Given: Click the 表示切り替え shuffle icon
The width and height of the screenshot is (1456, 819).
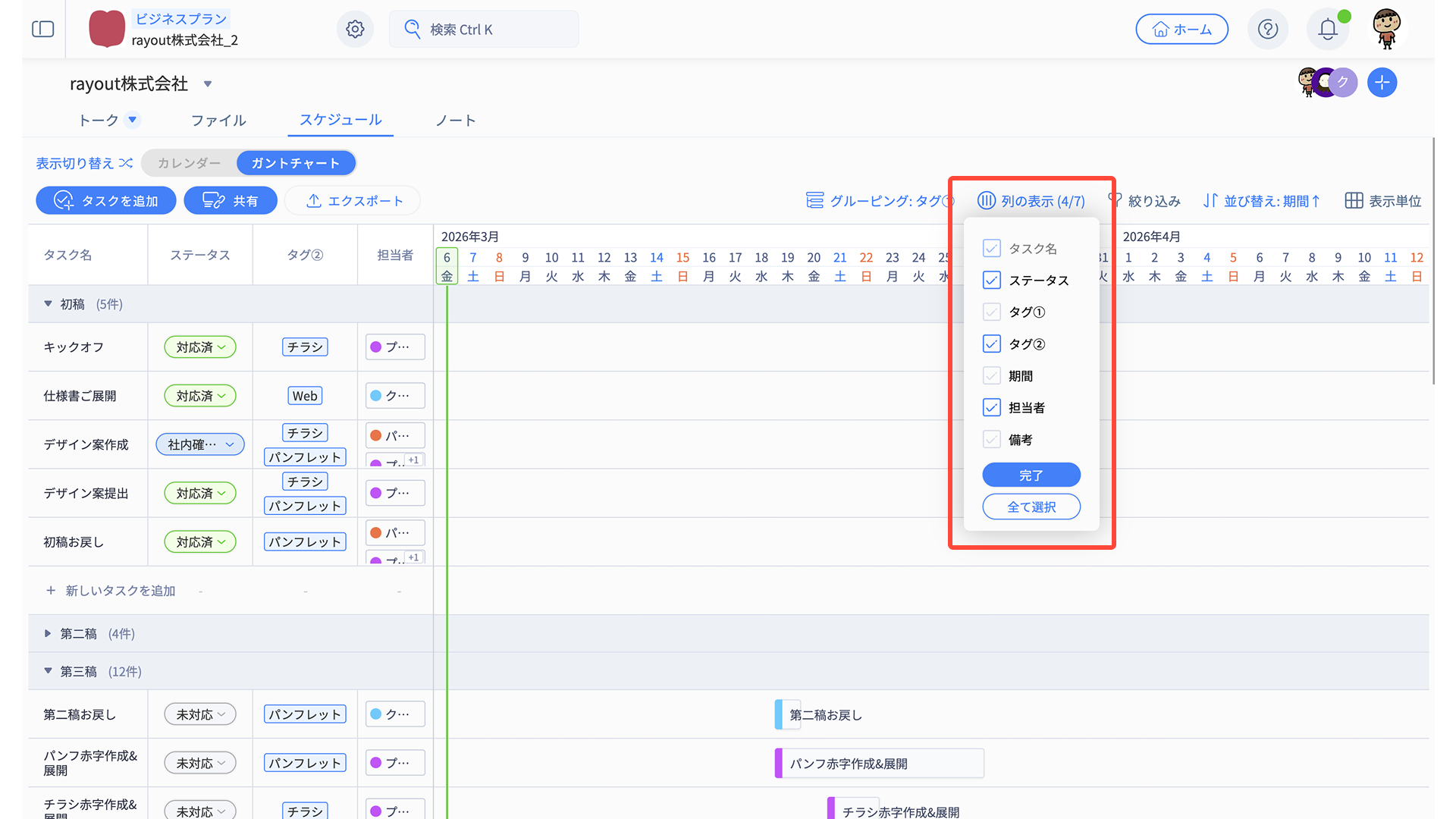Looking at the screenshot, I should (126, 163).
